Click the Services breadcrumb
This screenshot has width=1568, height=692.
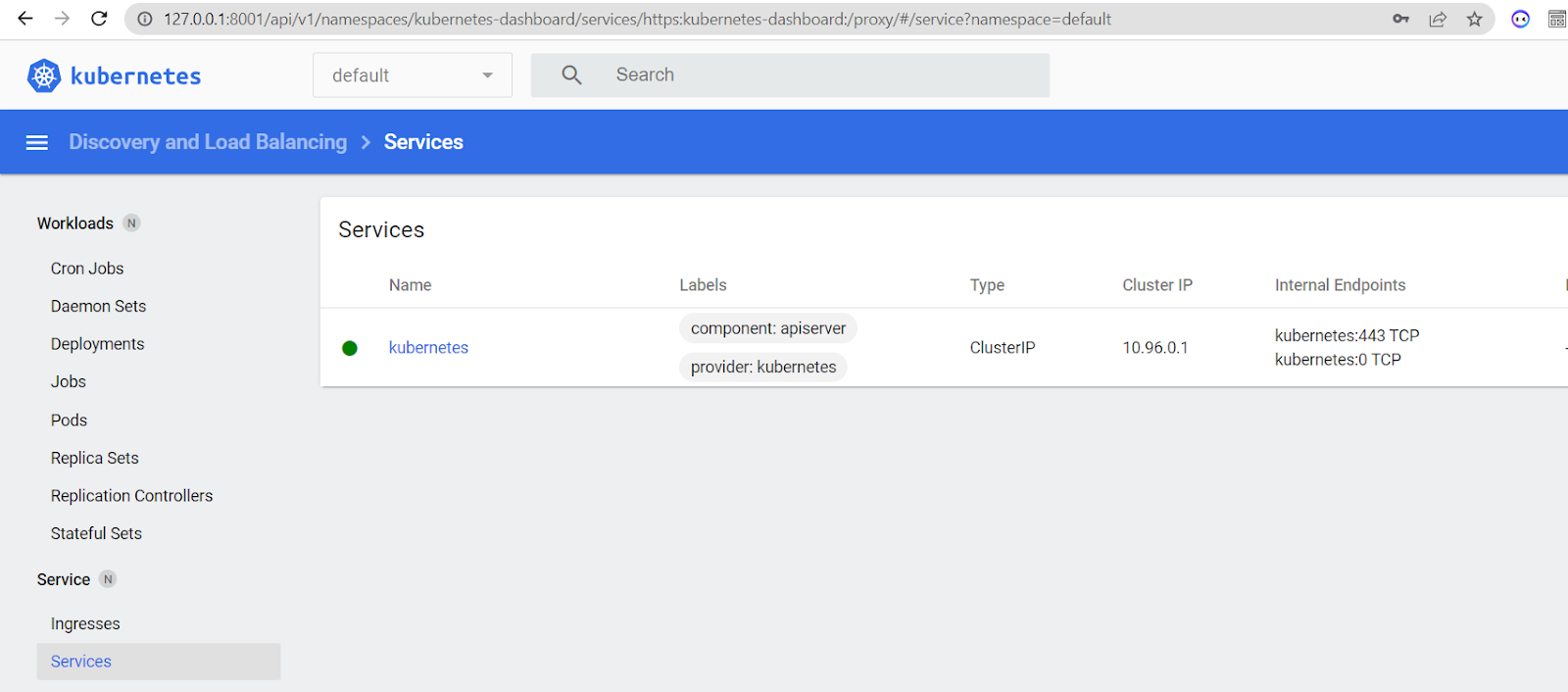pos(423,142)
